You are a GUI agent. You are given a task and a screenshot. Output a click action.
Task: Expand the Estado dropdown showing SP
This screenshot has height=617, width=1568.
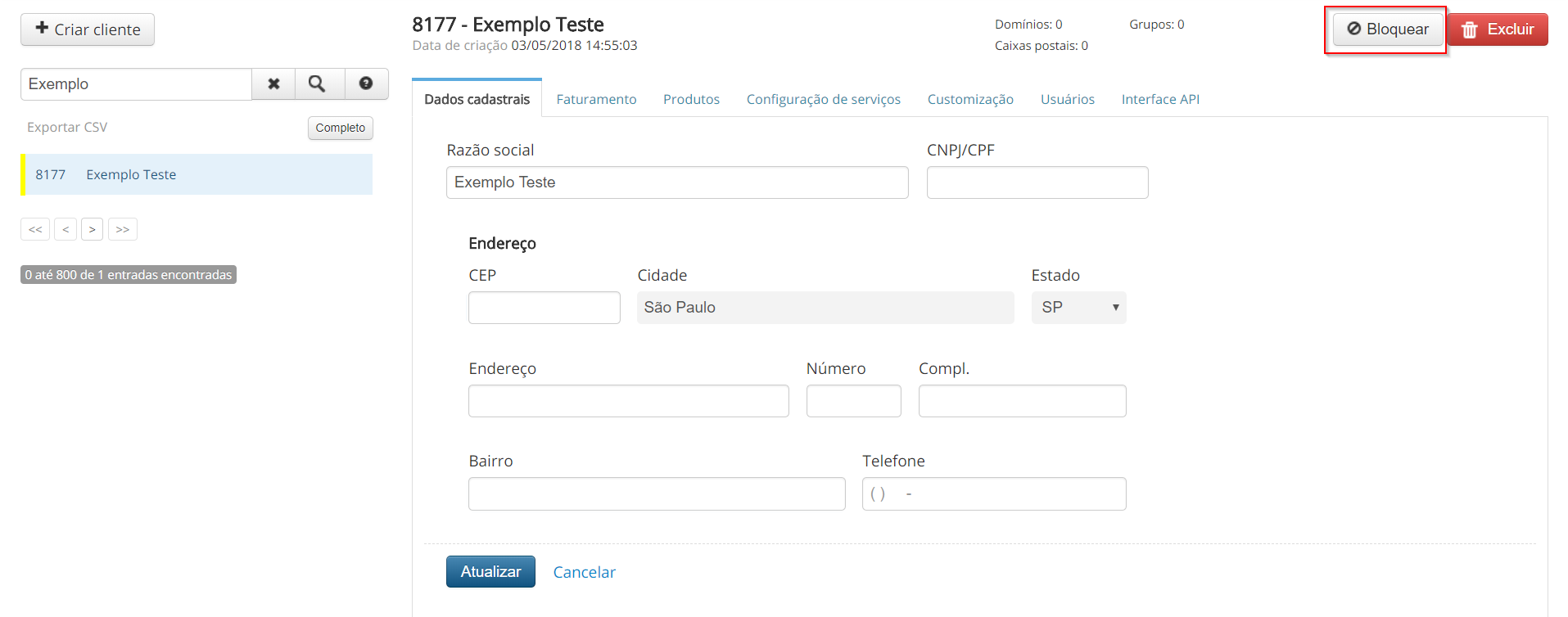1078,308
